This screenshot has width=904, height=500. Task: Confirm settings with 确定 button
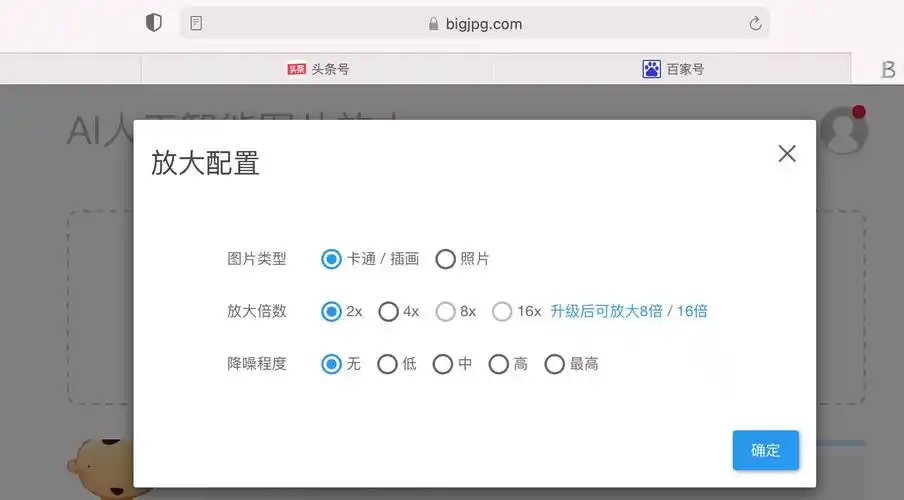(766, 450)
